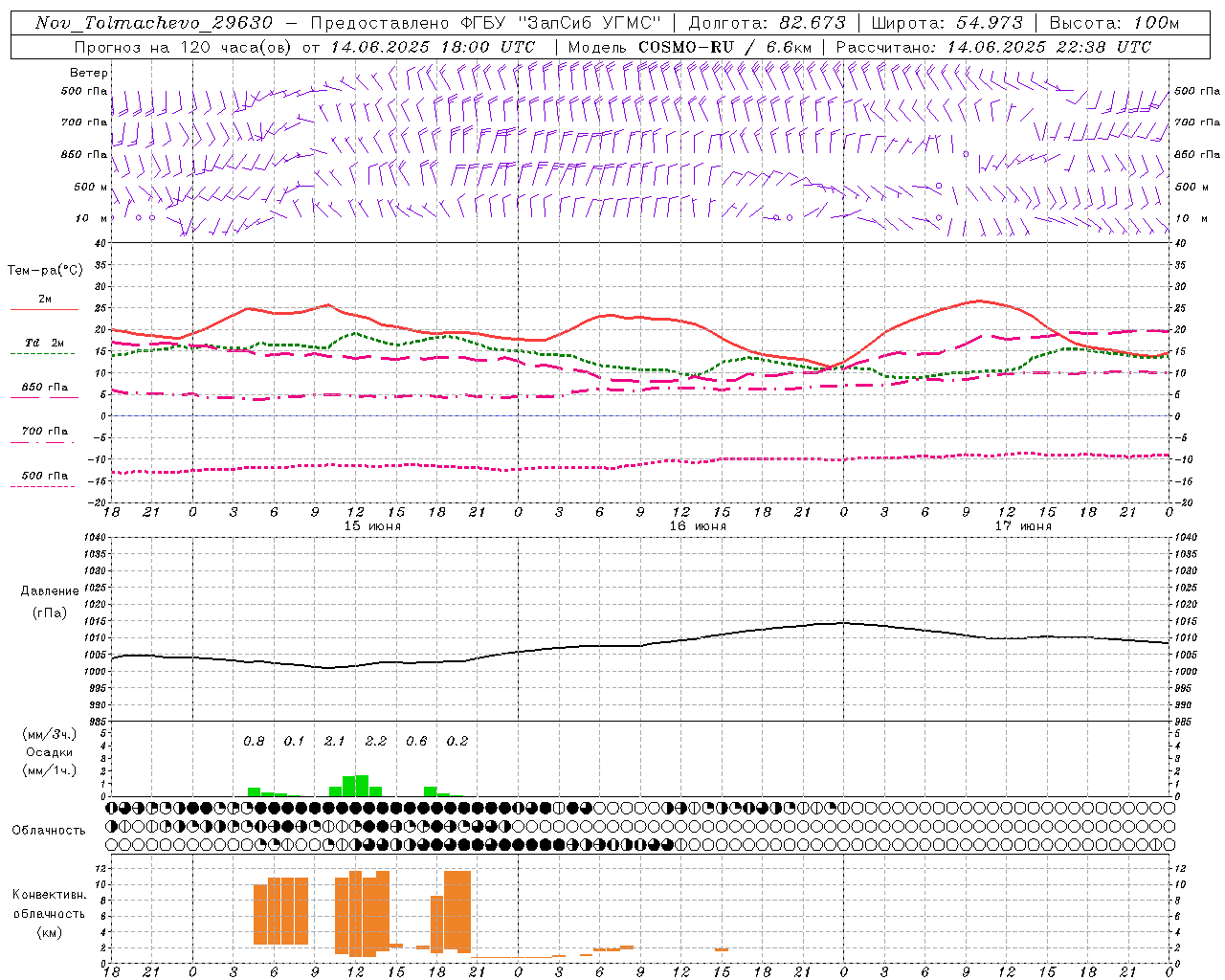Click the "(гПа)" unit label under Давление

coord(50,612)
